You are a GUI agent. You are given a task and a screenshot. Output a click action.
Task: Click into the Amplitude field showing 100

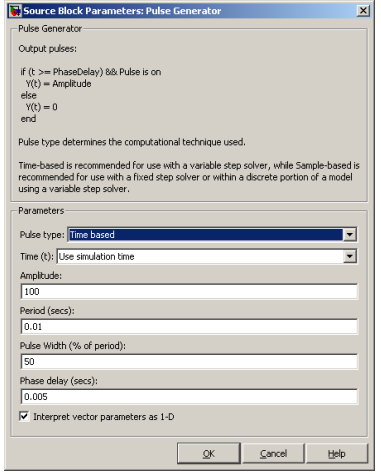coord(189,292)
